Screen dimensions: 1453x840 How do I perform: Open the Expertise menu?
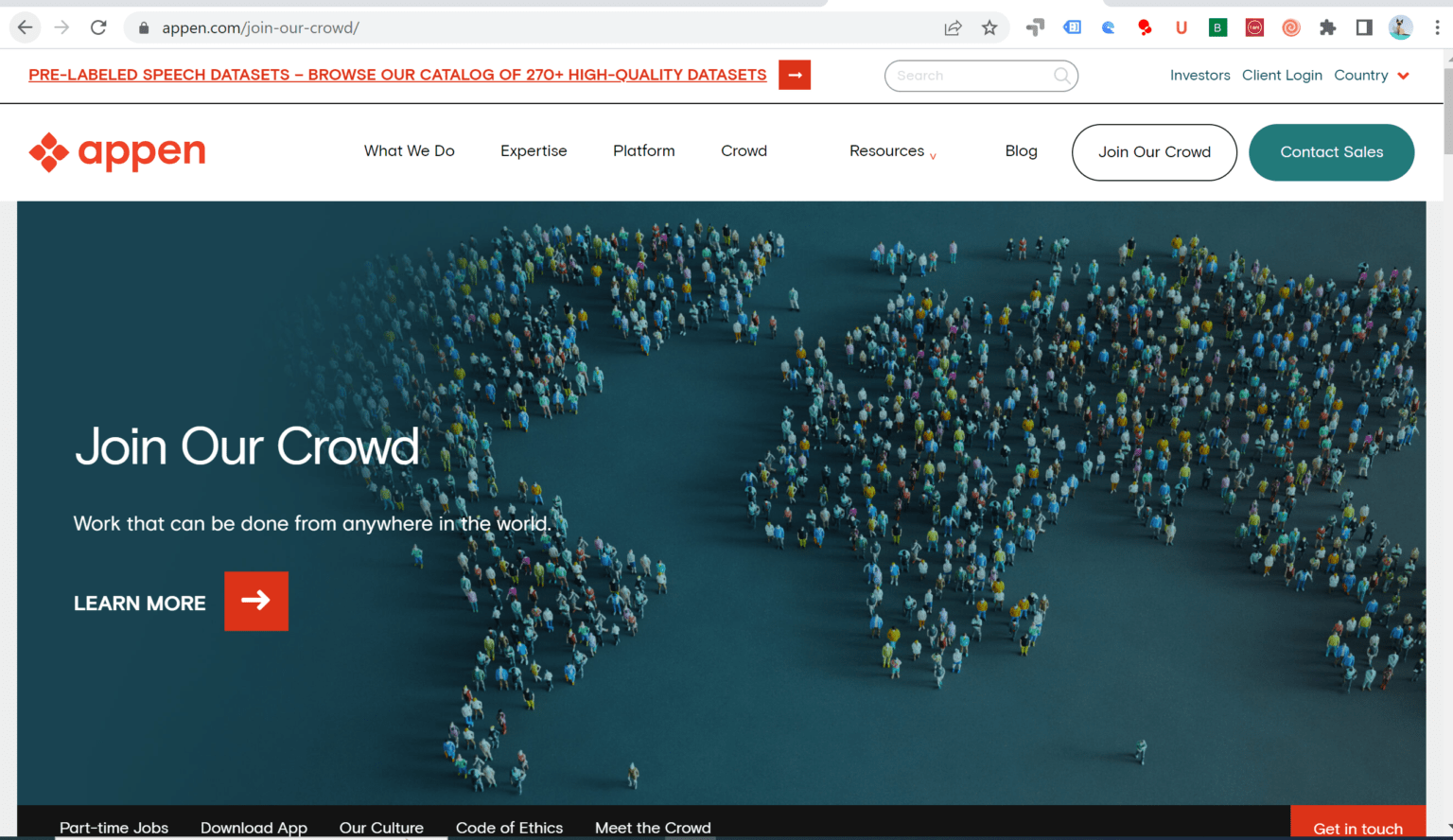click(534, 151)
